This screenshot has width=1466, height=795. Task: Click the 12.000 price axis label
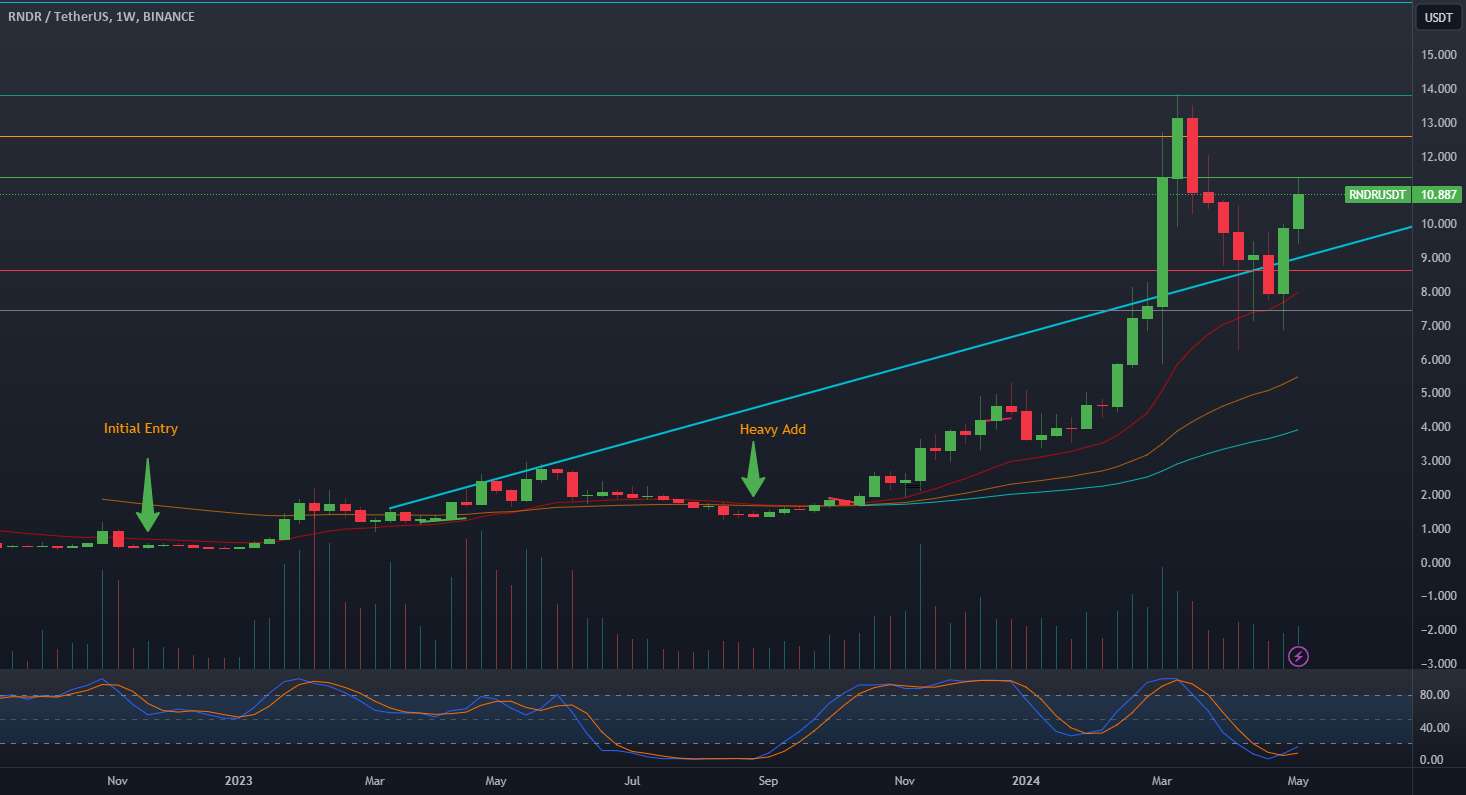tap(1438, 157)
